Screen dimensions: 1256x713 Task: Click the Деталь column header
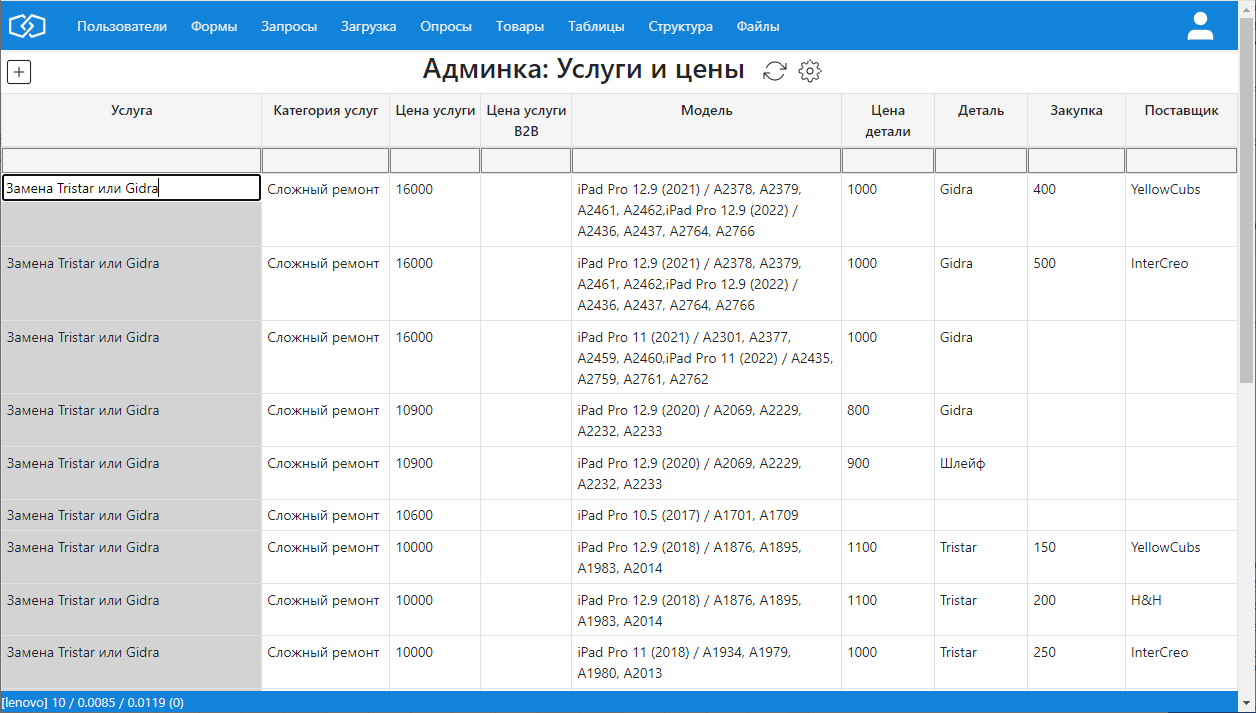[981, 120]
